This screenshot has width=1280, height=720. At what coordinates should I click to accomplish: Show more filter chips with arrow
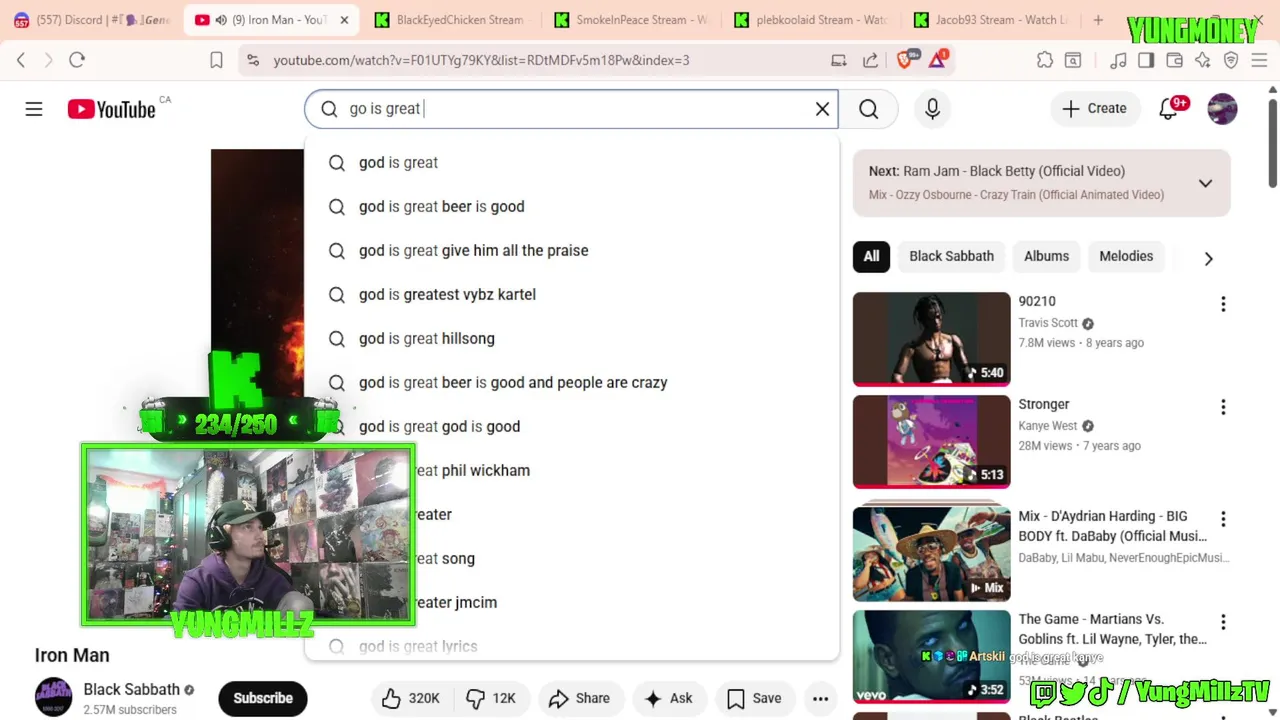pos(1208,259)
